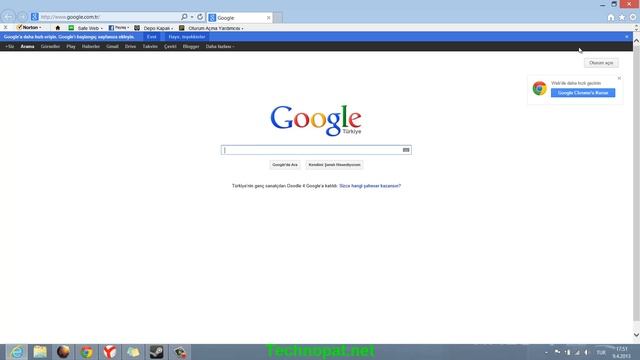Open the yellow folders icon in taskbar
This screenshot has width=640, height=360.
(x=133, y=352)
